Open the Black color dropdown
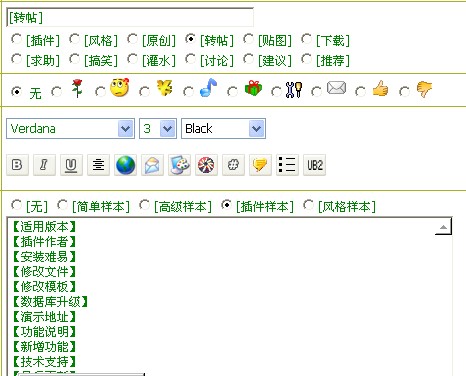466x376 pixels. point(223,128)
